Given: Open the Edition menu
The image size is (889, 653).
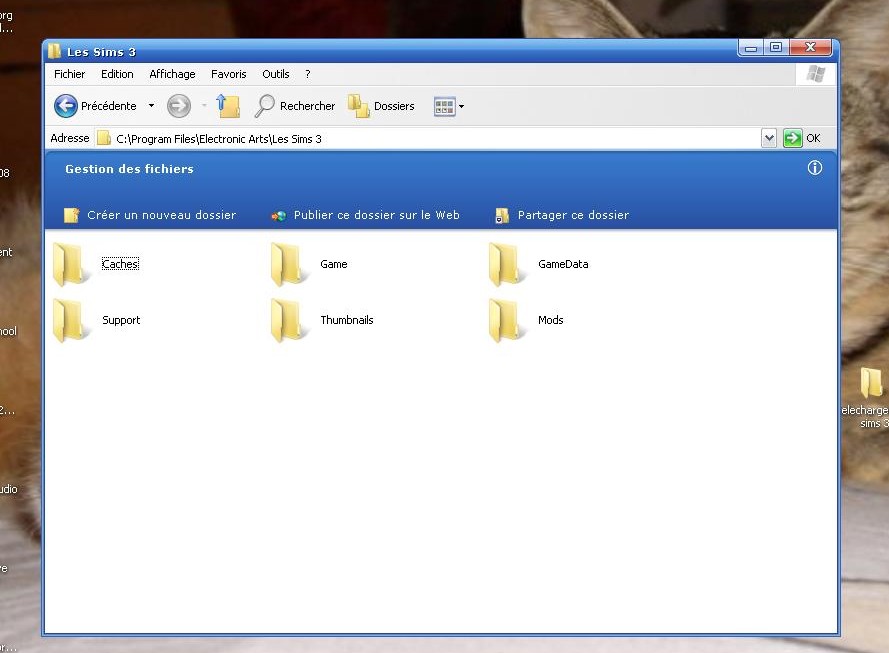Looking at the screenshot, I should 117,74.
